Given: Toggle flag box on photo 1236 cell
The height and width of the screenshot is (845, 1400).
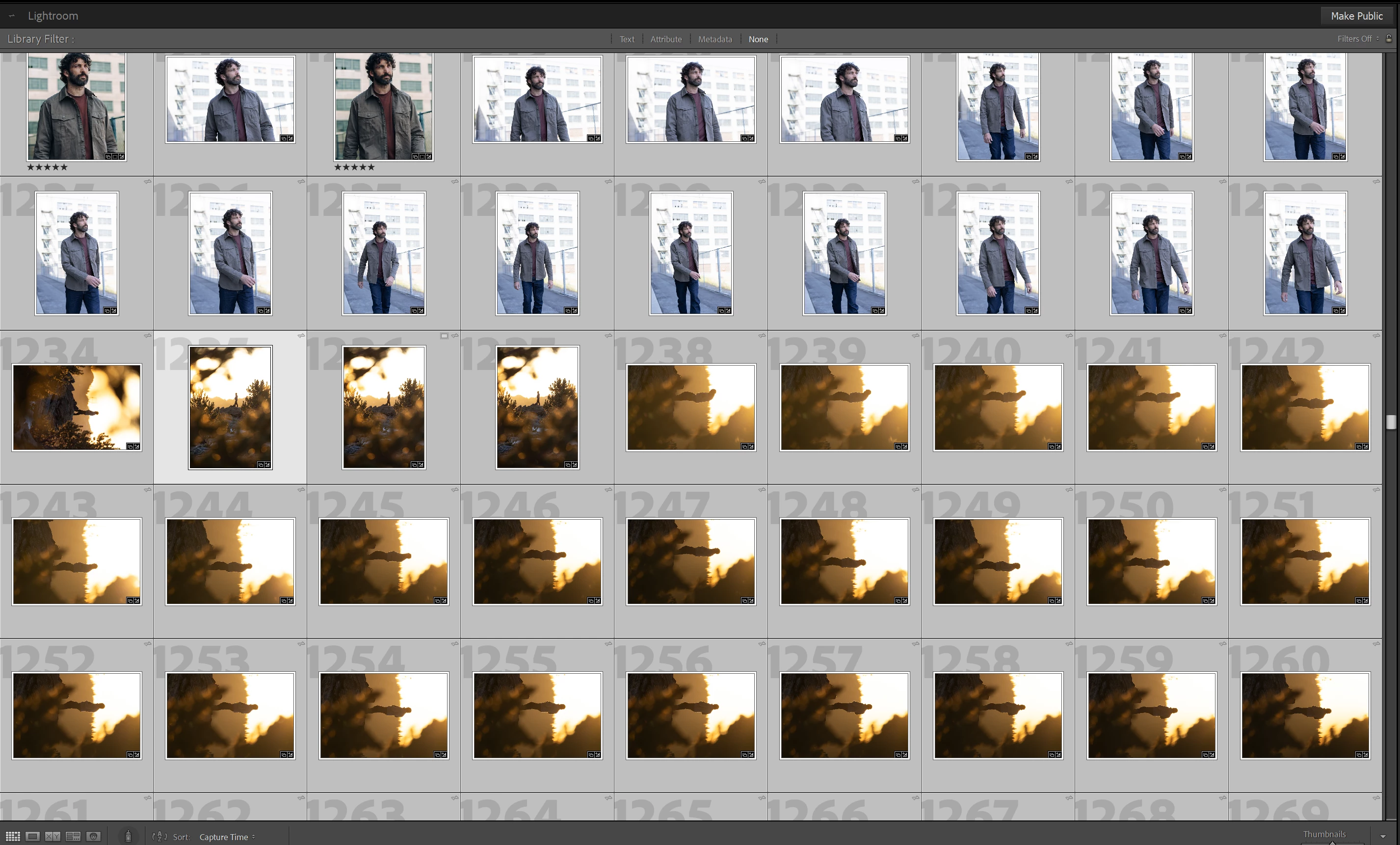Looking at the screenshot, I should (444, 336).
